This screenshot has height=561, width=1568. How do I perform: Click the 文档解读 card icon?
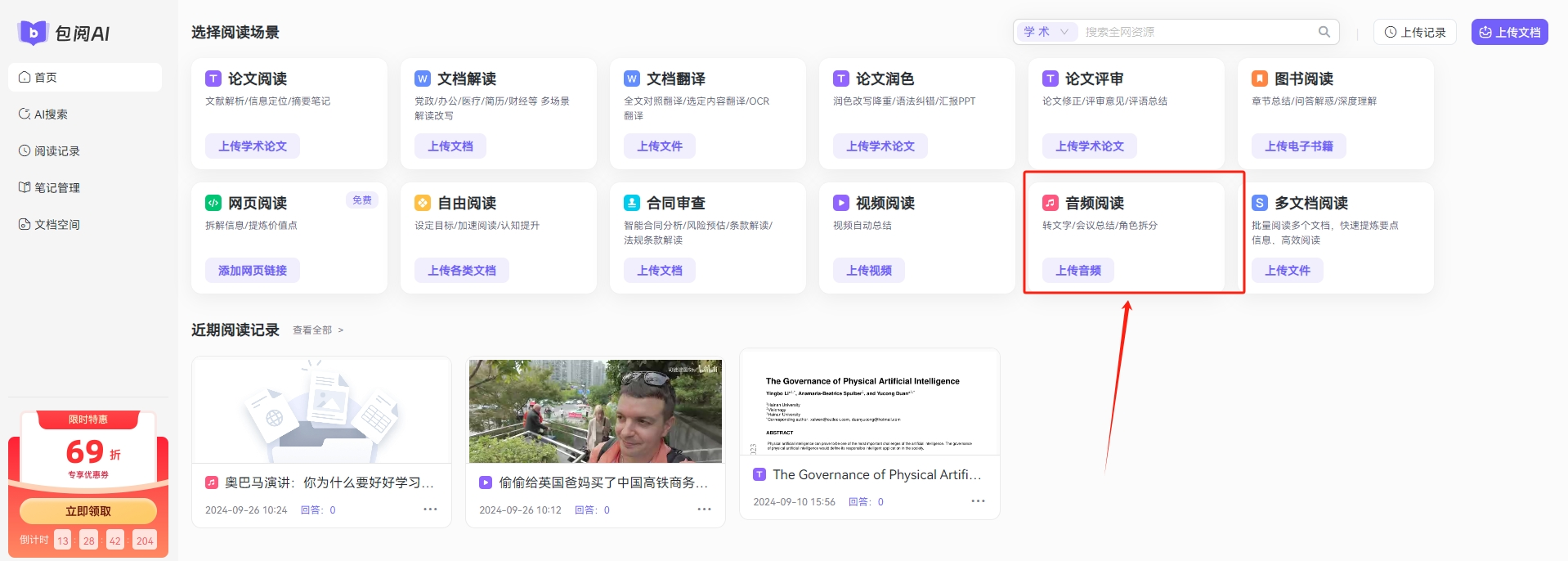click(423, 79)
